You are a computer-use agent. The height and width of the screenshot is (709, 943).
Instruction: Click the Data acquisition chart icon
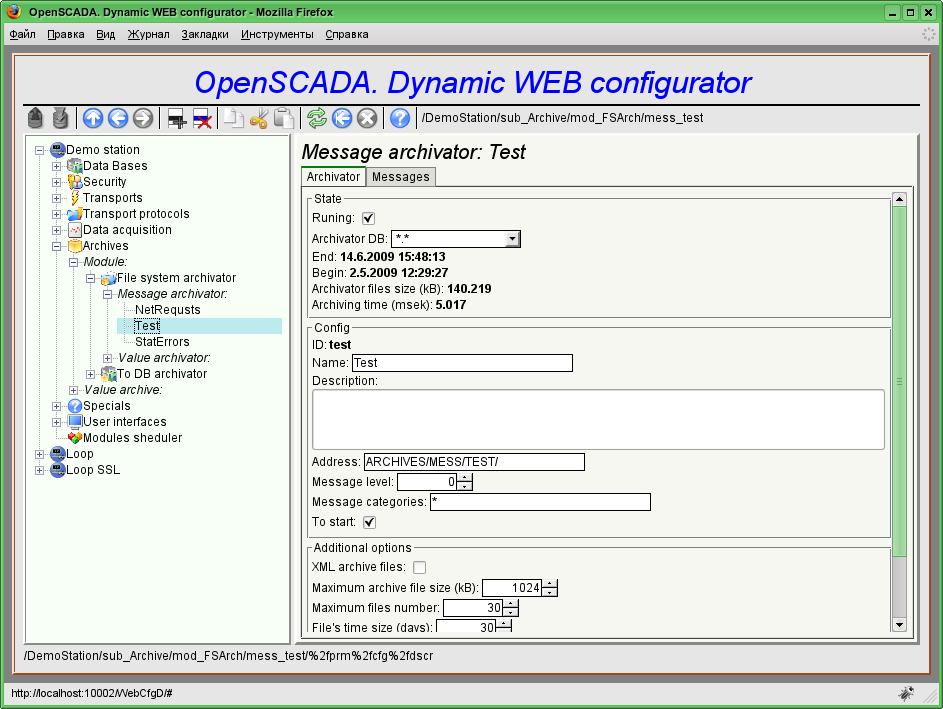pos(75,230)
